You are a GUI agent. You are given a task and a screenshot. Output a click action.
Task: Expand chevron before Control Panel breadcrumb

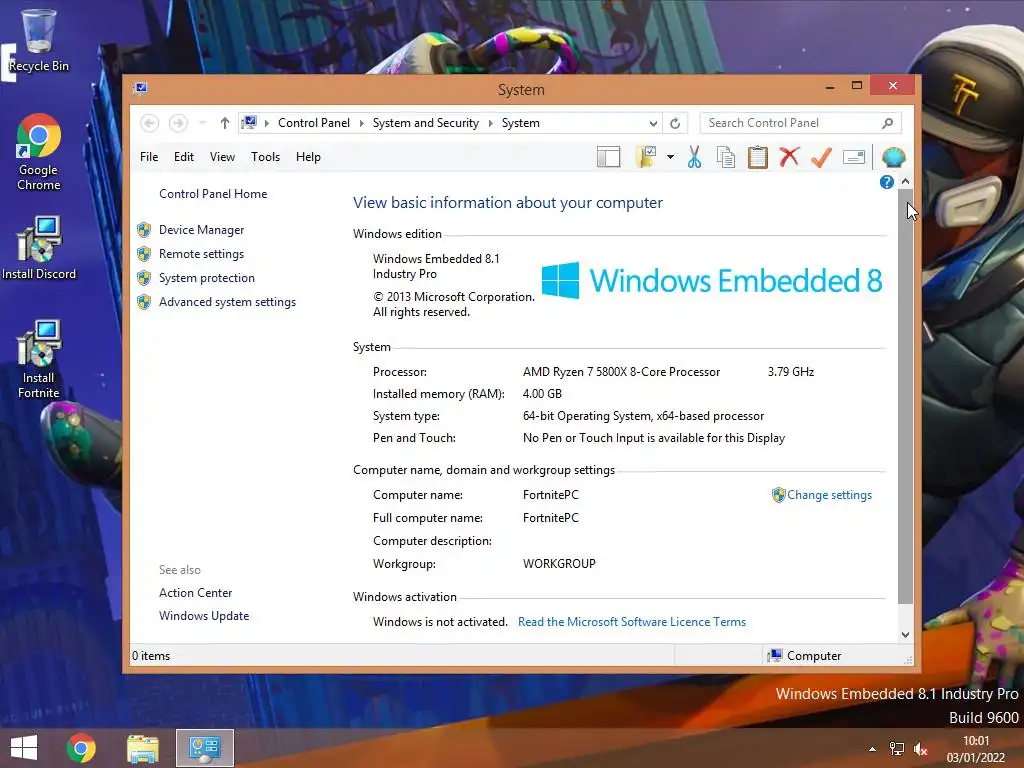tap(266, 123)
